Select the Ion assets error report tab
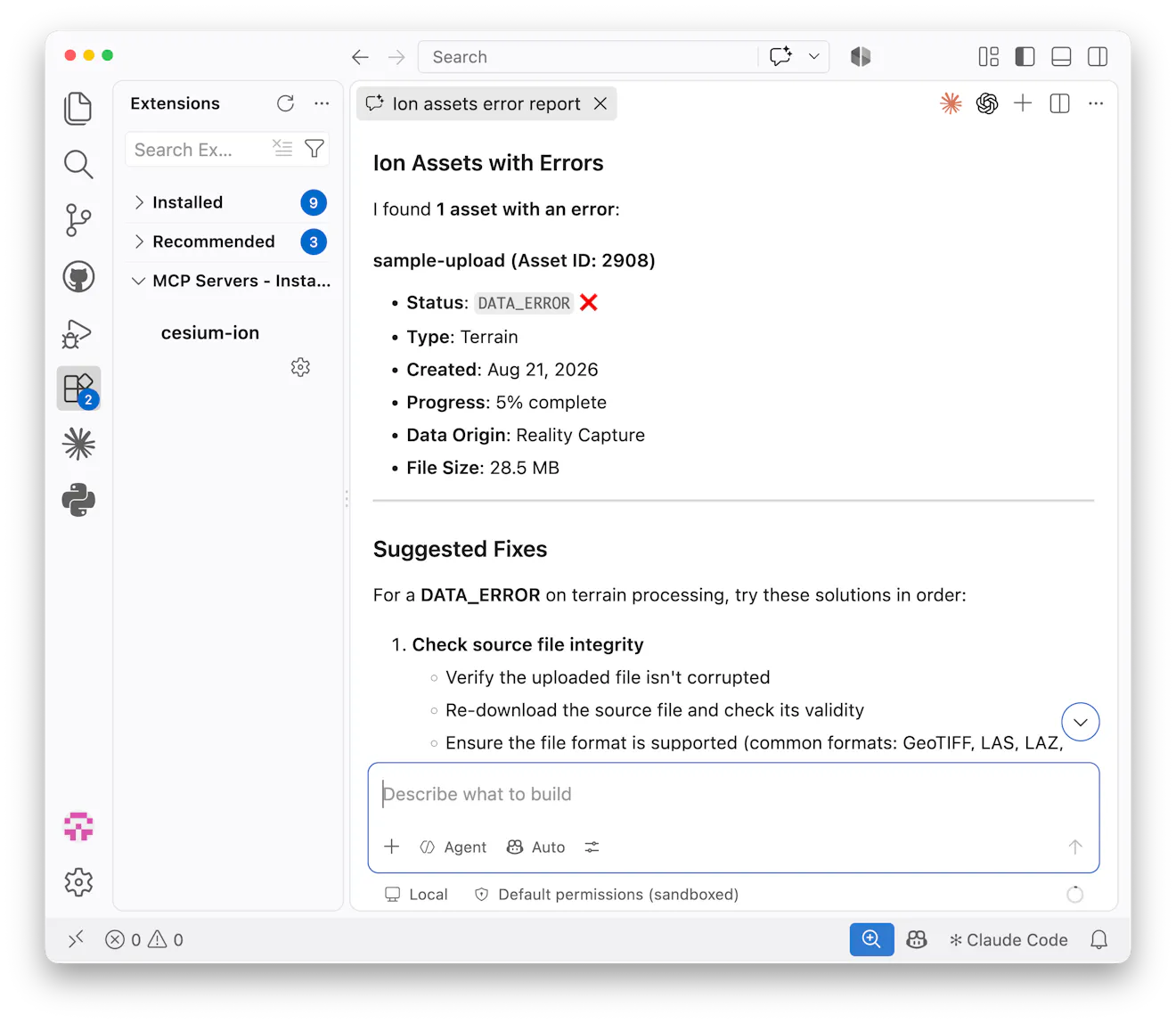The image size is (1176, 1023). (x=486, y=103)
